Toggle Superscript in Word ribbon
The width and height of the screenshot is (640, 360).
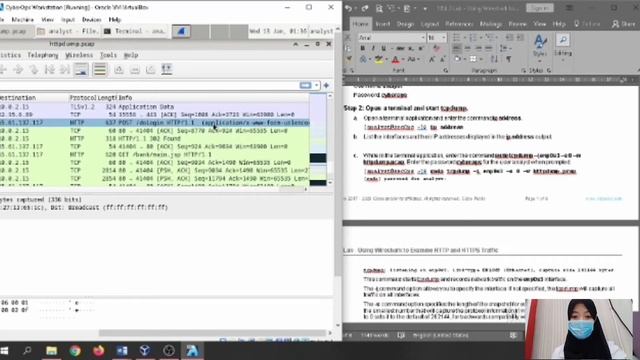[420, 48]
